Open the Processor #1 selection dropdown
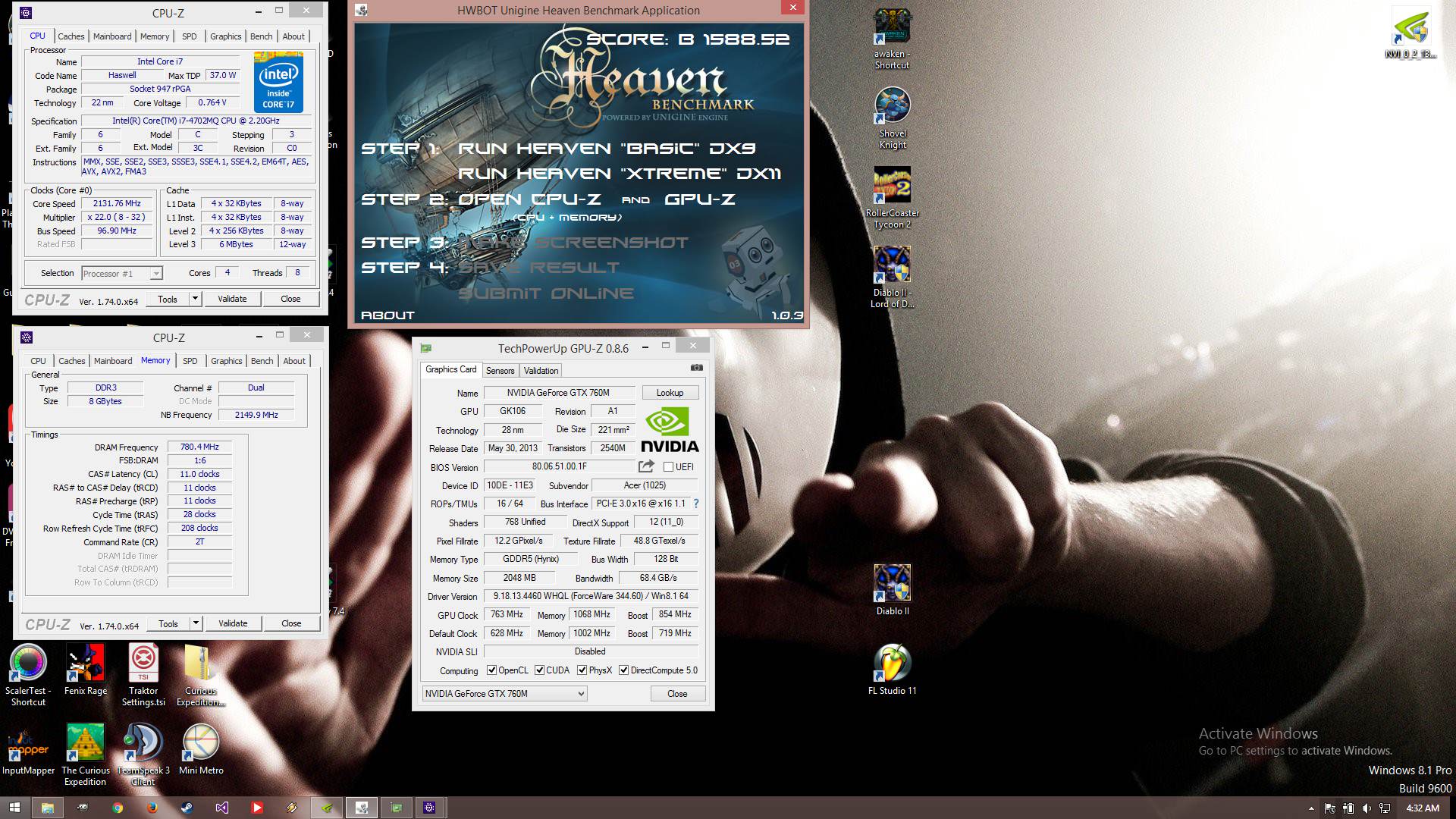 coord(121,274)
